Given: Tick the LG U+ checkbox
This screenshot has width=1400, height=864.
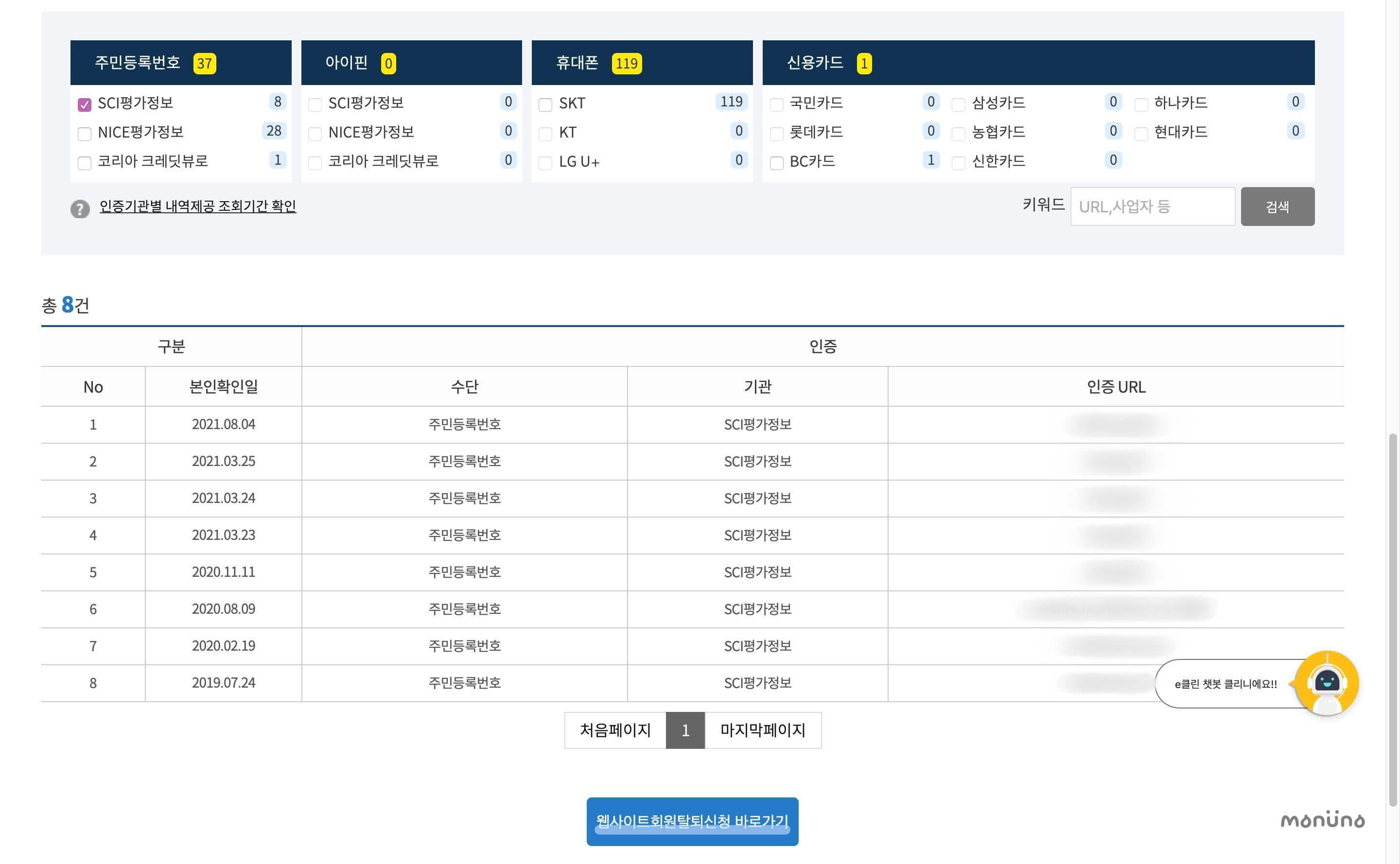Looking at the screenshot, I should coord(545,163).
